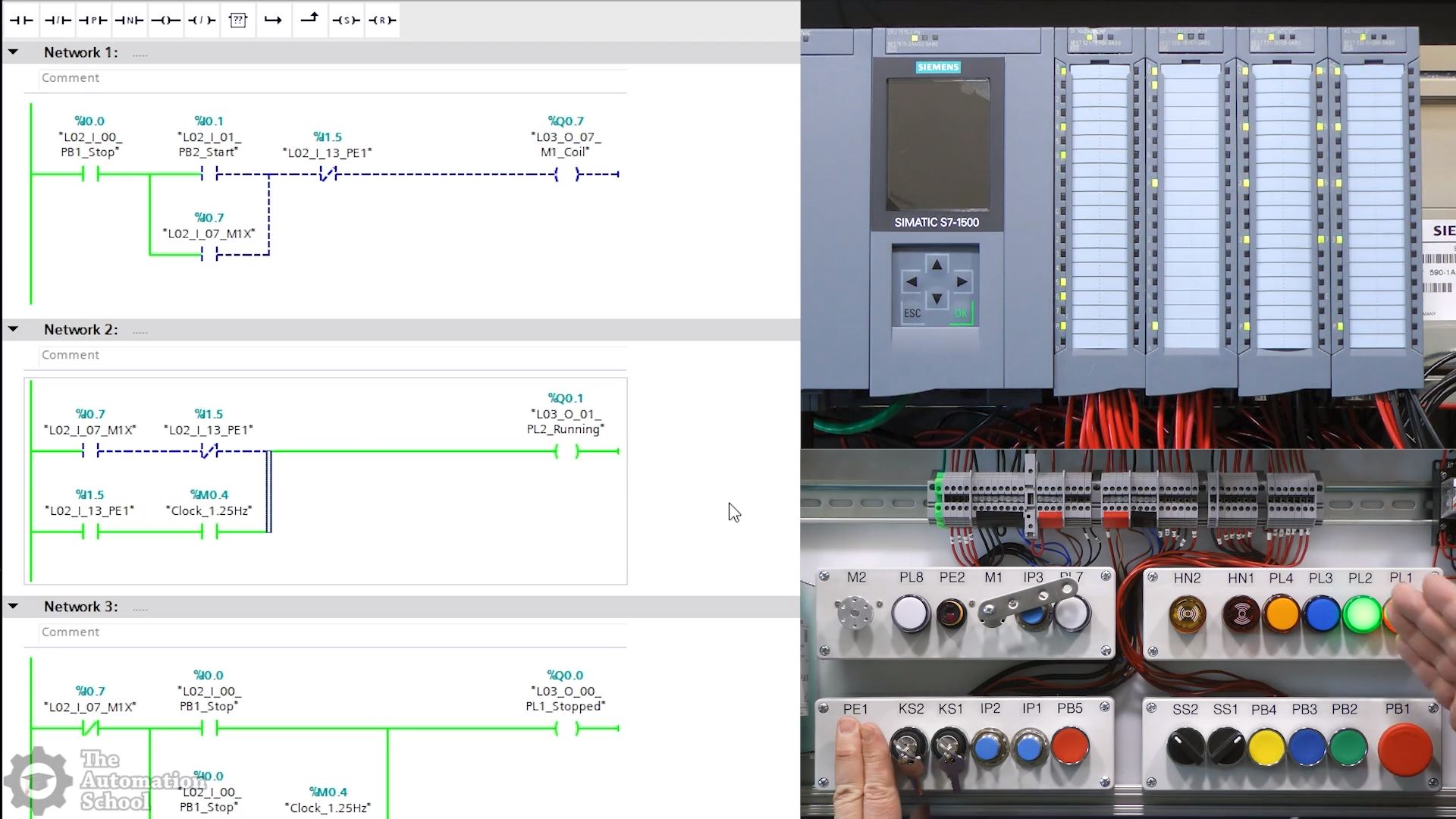Insert a normally open contact
Screen dimensions: 1456x819
pyautogui.click(x=21, y=20)
